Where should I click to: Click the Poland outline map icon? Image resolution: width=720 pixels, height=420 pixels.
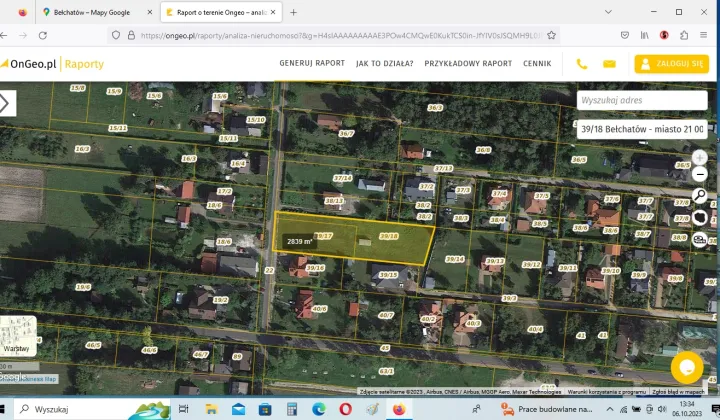[699, 217]
